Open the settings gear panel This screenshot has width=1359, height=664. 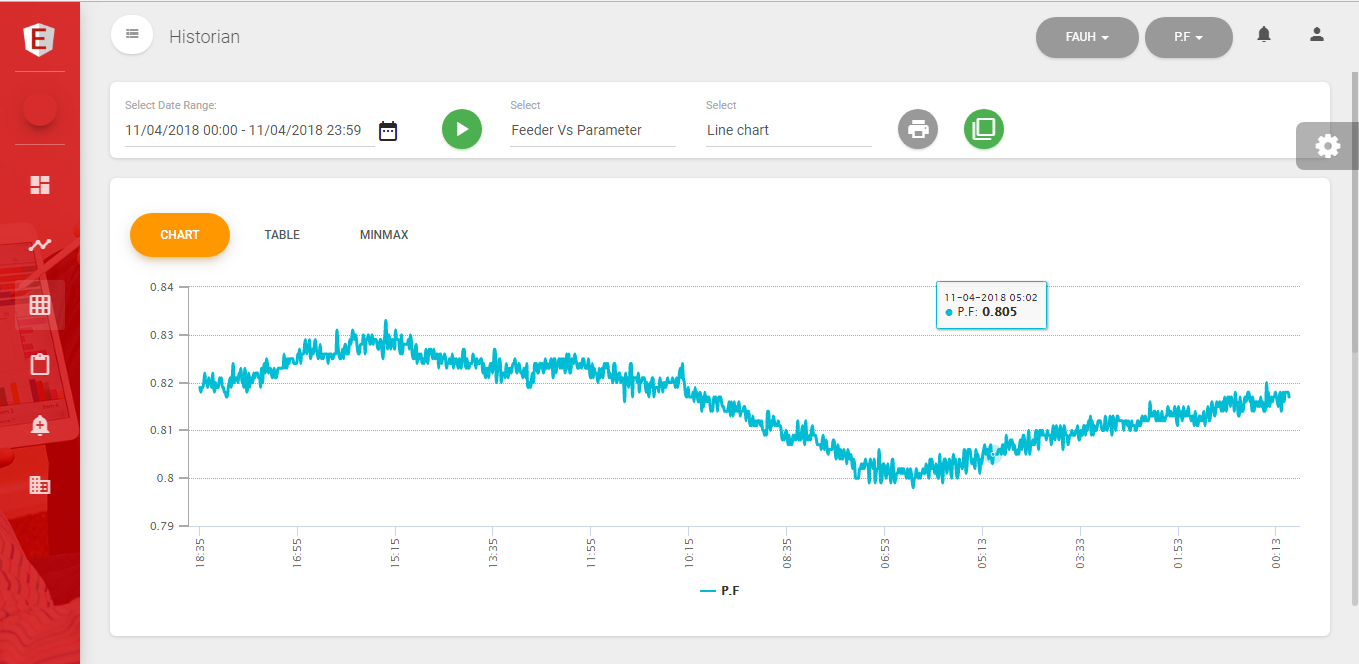point(1327,146)
